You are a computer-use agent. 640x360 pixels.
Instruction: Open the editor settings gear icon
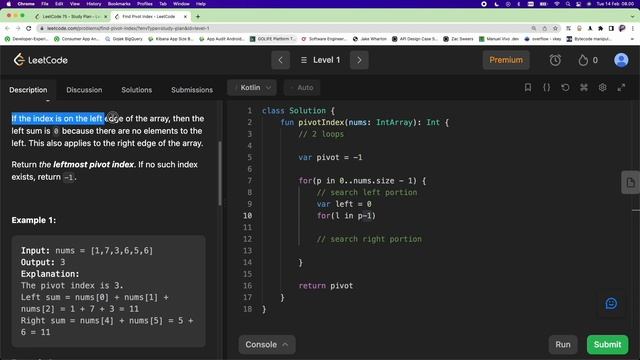pos(602,87)
